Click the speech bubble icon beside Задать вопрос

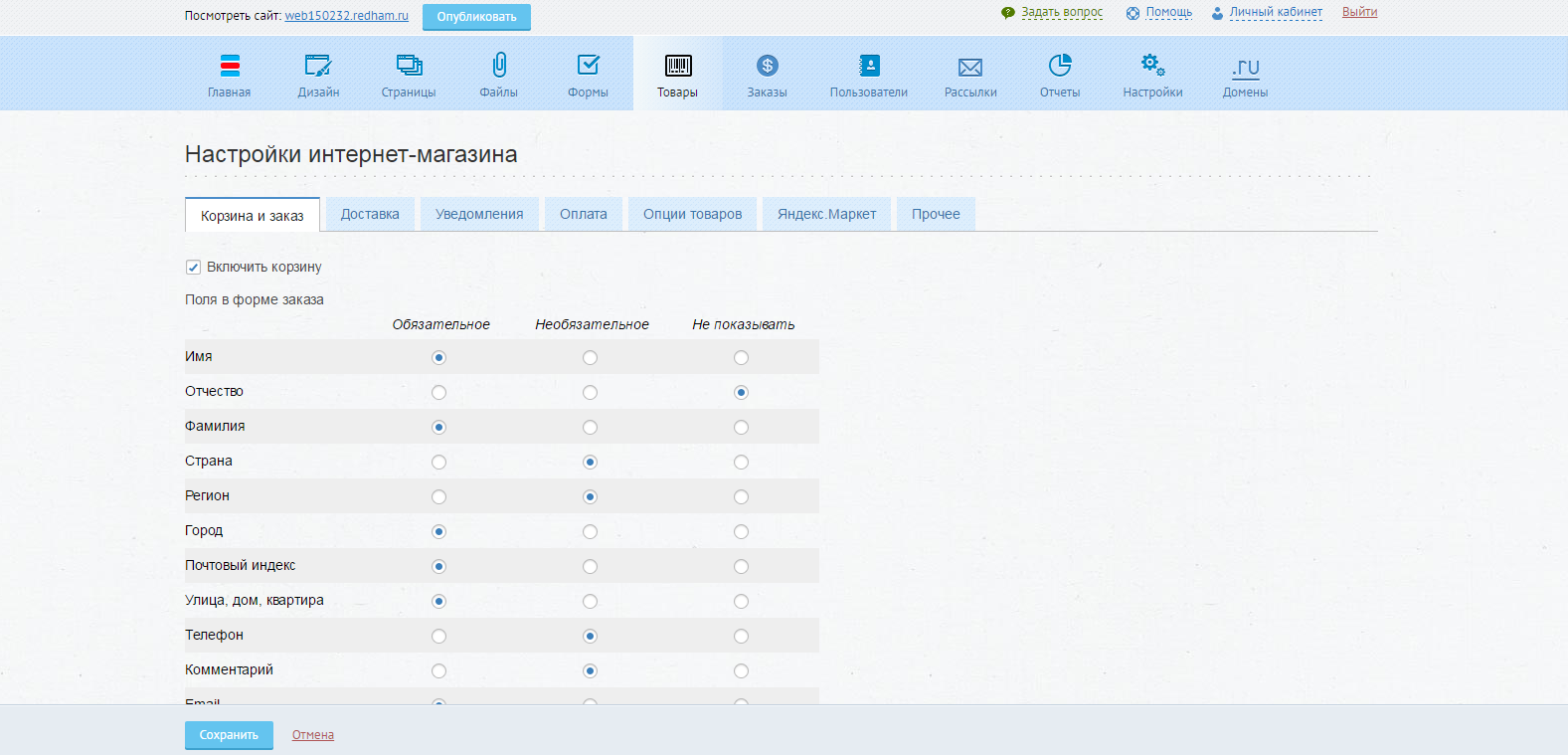(1008, 13)
